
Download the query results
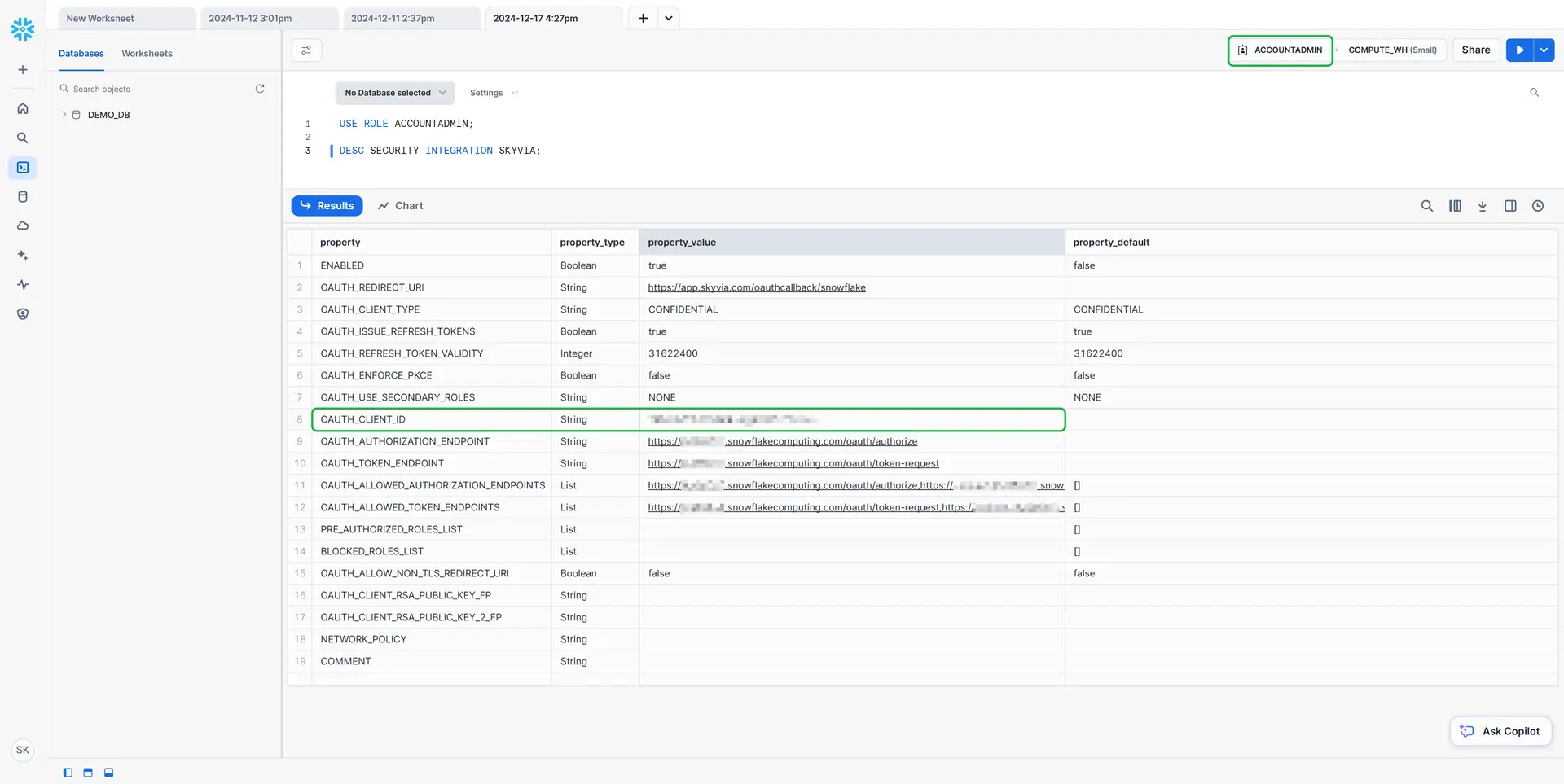coord(1483,206)
